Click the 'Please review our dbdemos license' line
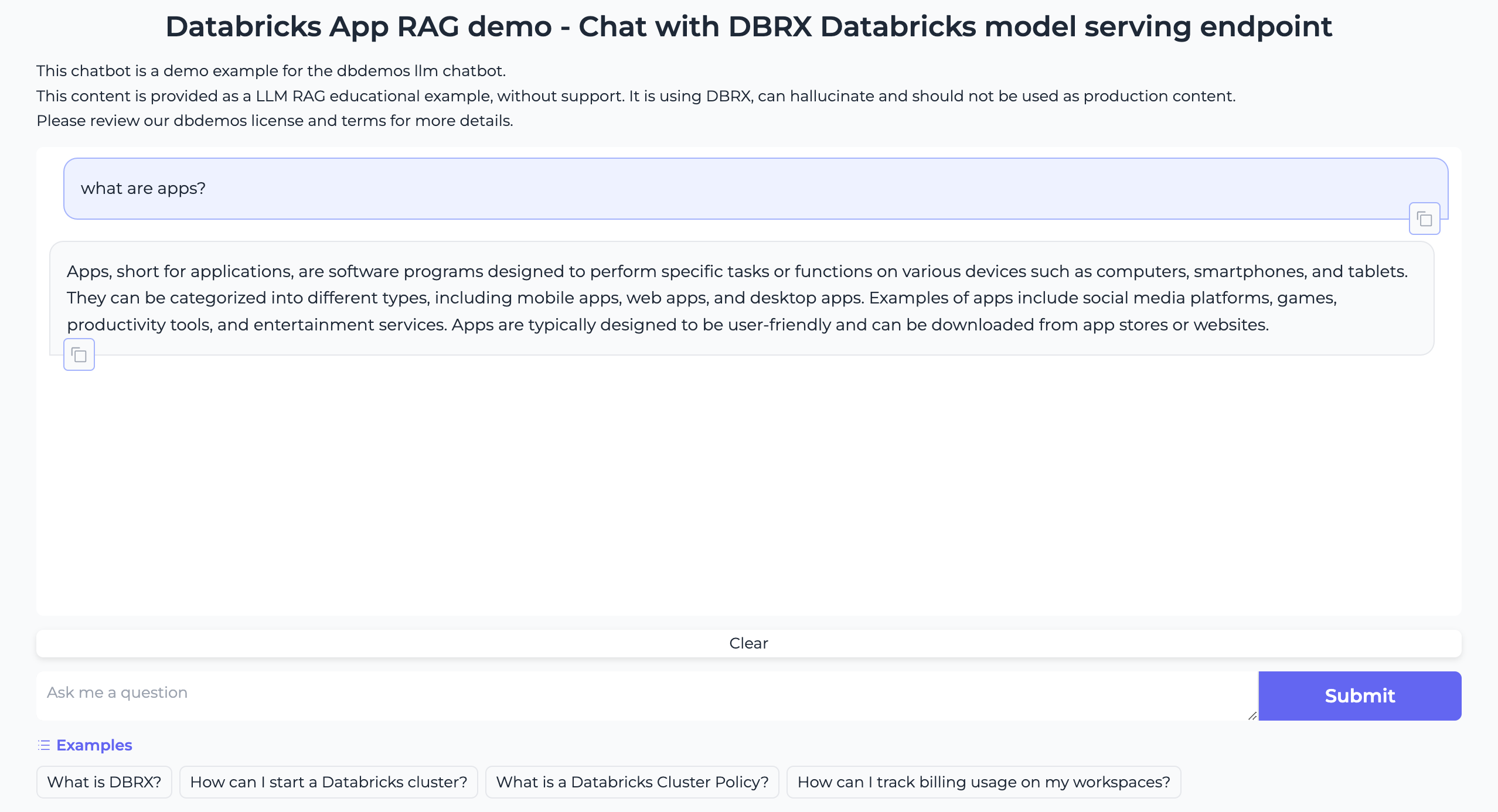 pos(275,121)
